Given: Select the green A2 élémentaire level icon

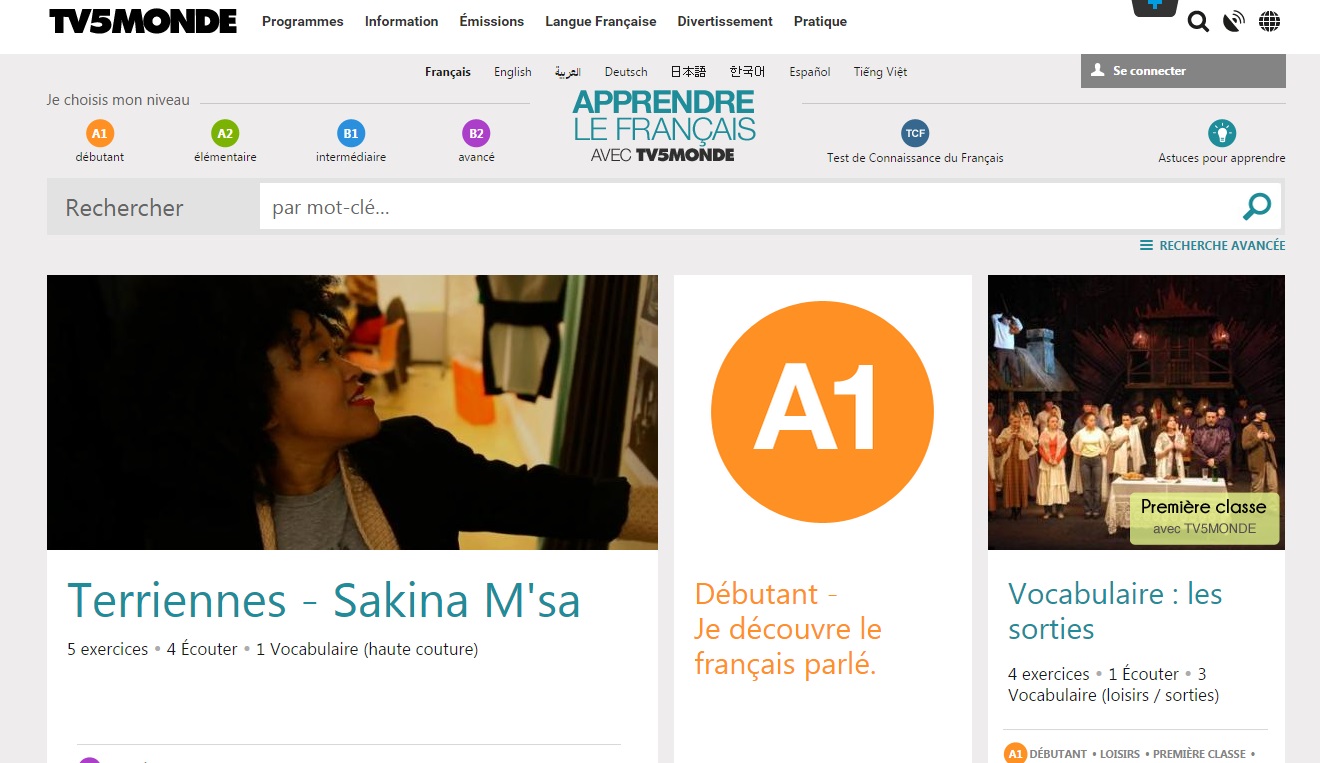Looking at the screenshot, I should [x=225, y=133].
